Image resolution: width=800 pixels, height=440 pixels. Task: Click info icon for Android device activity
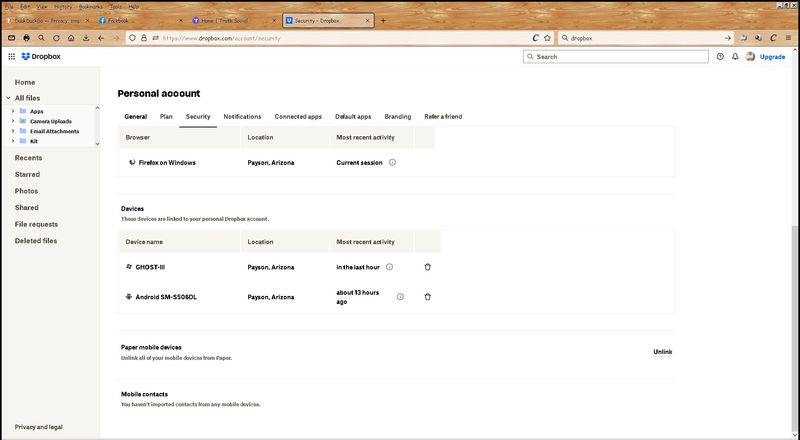coord(400,297)
